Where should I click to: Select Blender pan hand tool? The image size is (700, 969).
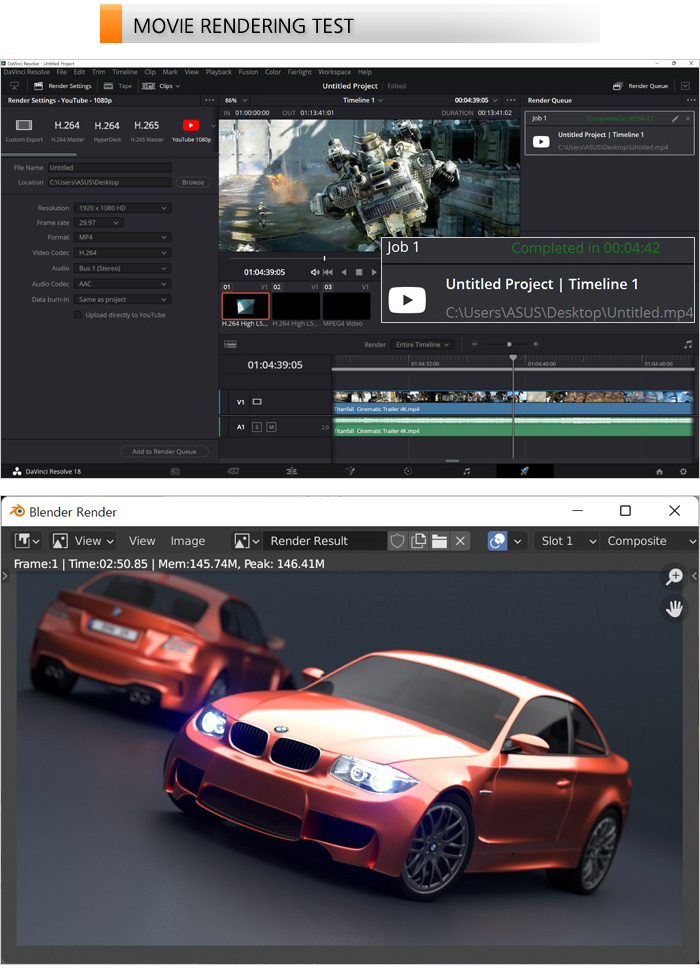point(674,609)
